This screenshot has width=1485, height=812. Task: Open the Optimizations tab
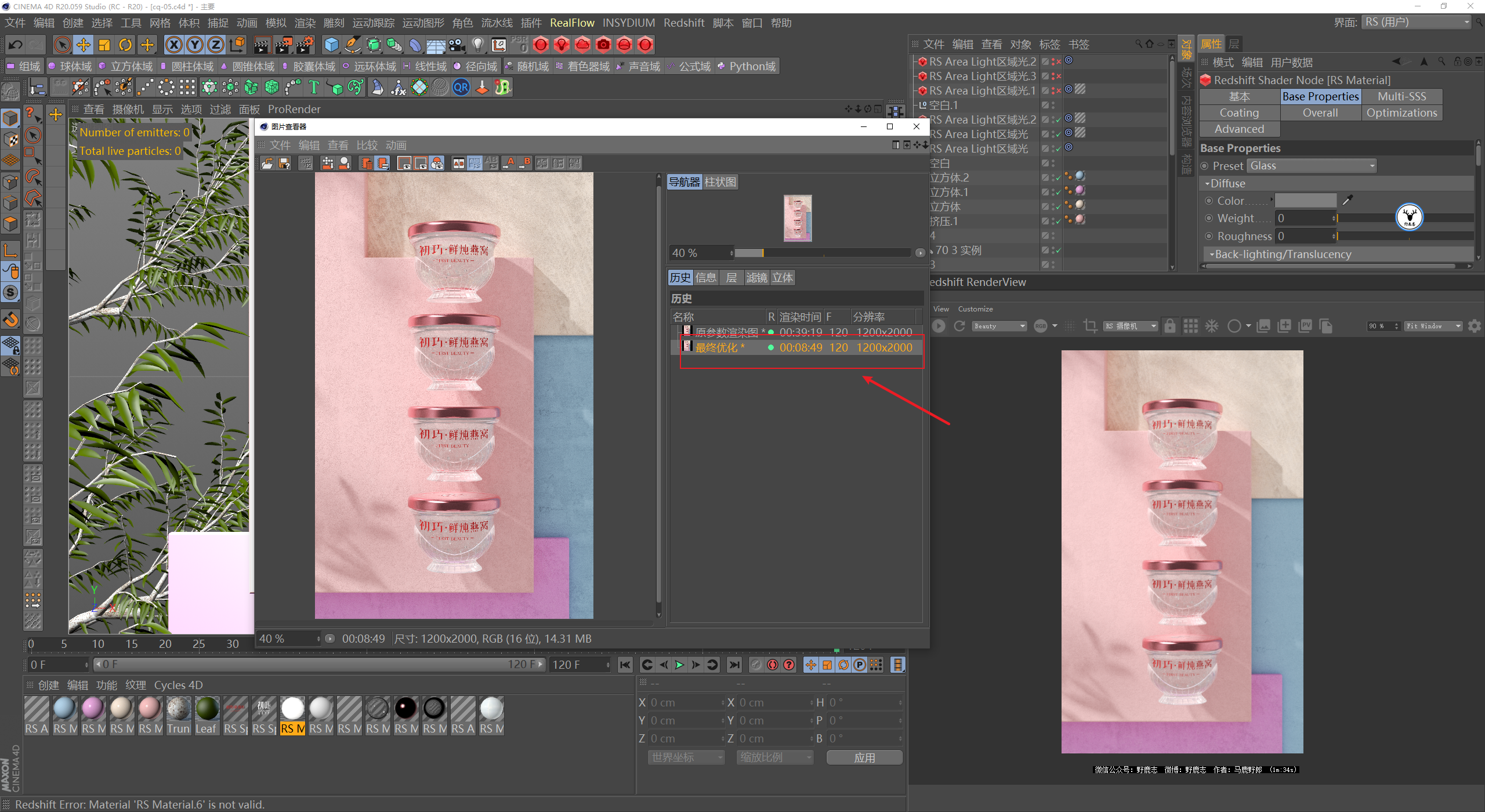click(1401, 113)
